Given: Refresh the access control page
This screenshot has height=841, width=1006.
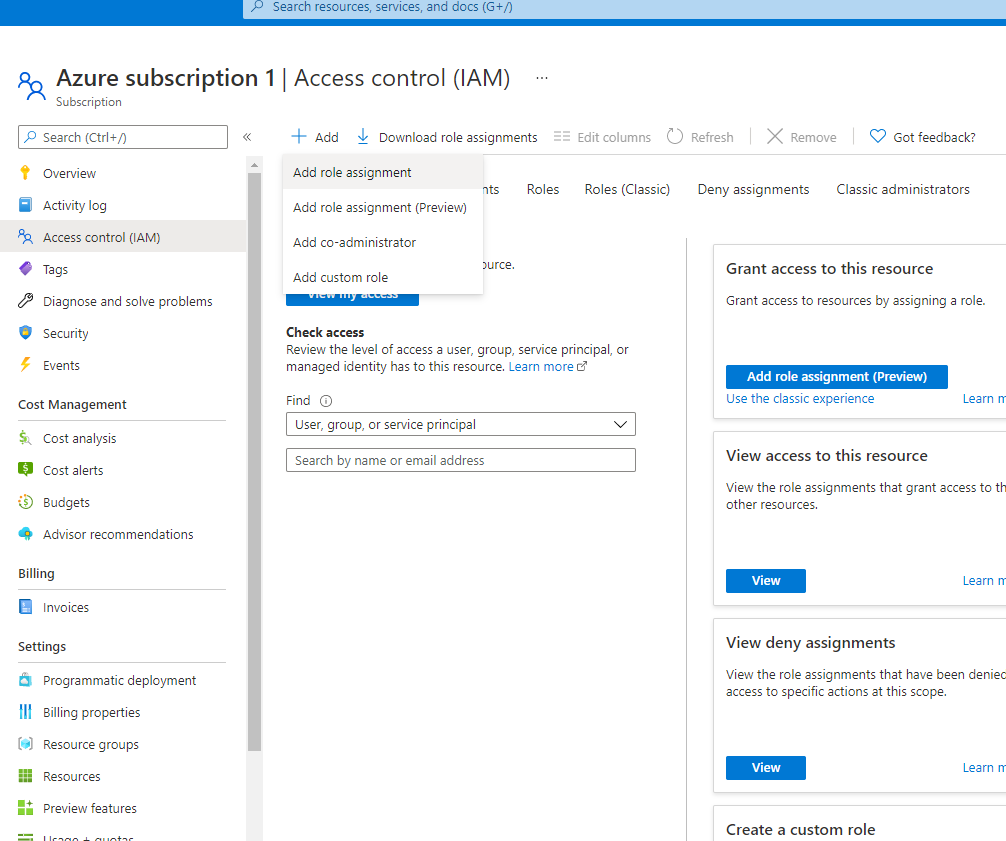Looking at the screenshot, I should pyautogui.click(x=700, y=137).
